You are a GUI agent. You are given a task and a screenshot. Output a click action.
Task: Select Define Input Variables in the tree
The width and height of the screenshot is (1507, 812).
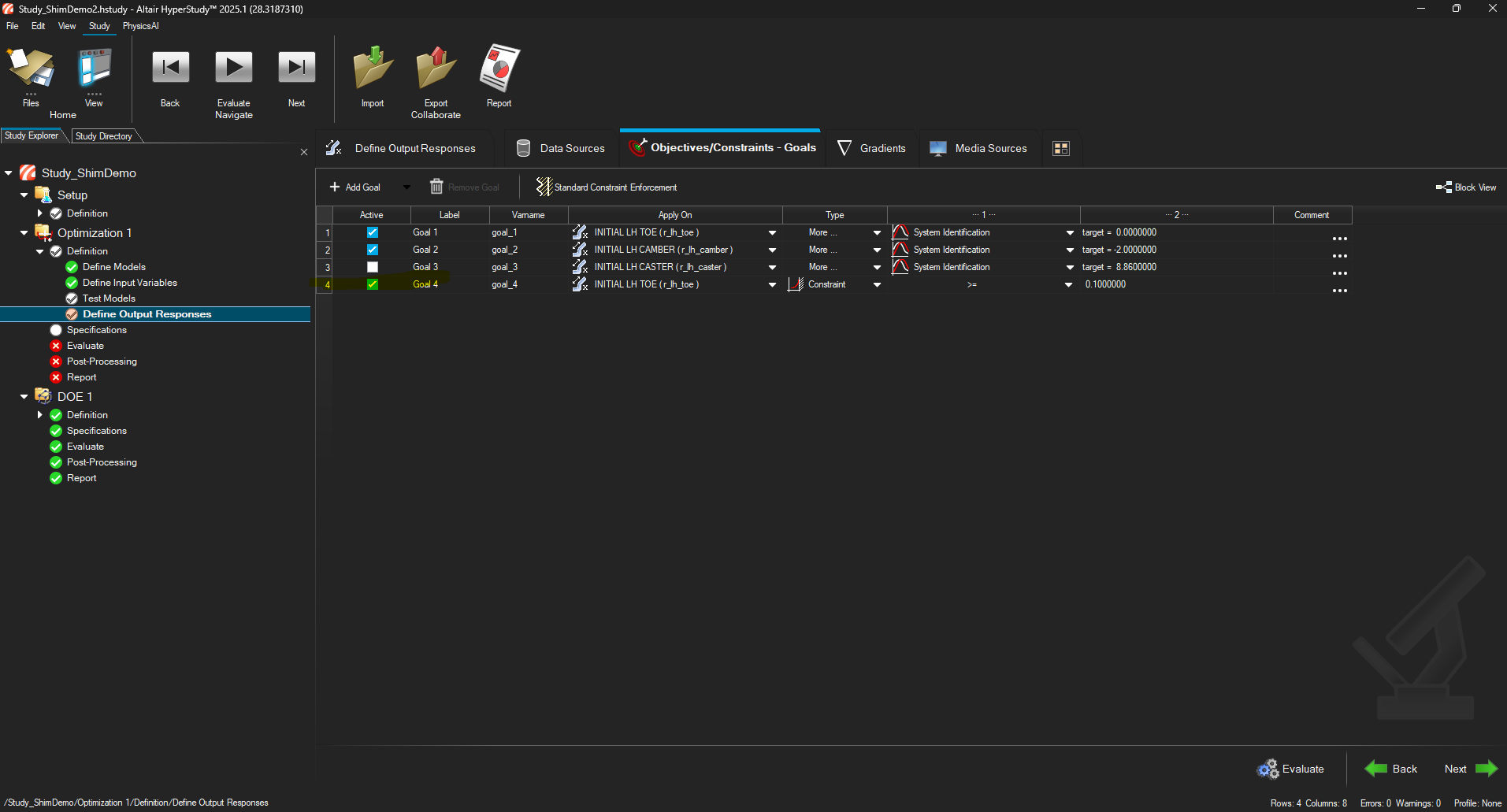[130, 283]
